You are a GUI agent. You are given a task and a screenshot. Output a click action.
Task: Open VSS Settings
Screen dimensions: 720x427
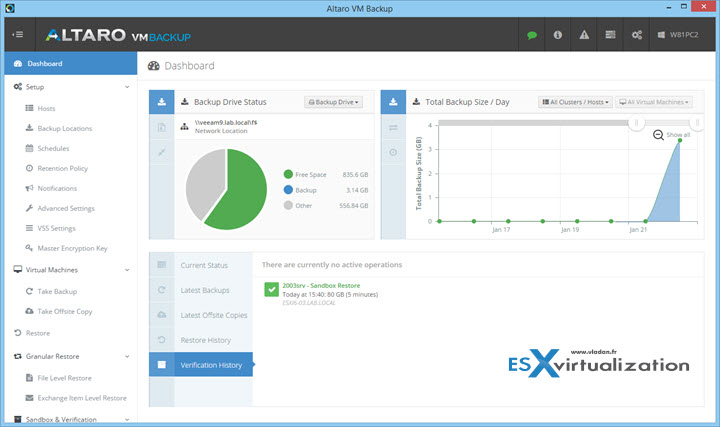(x=56, y=228)
